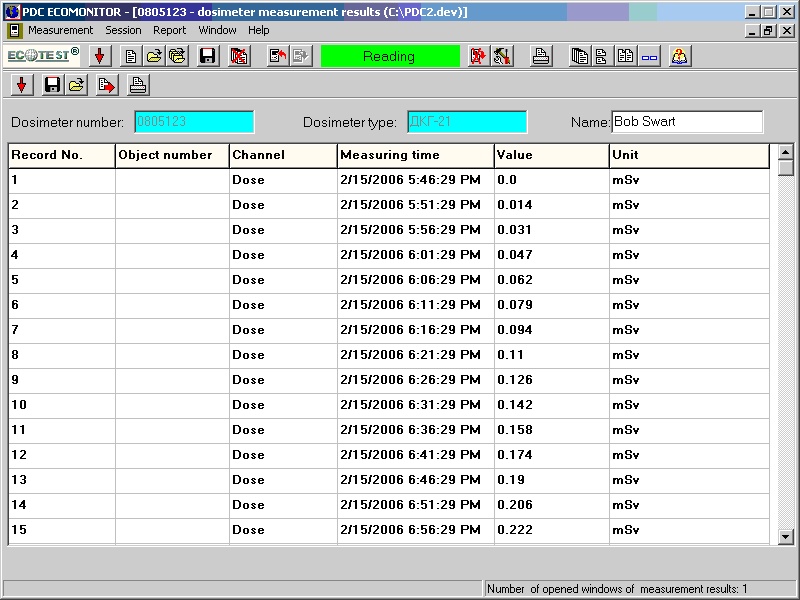Click the document with red back arrow icon
This screenshot has width=800, height=600.
pyautogui.click(x=278, y=56)
